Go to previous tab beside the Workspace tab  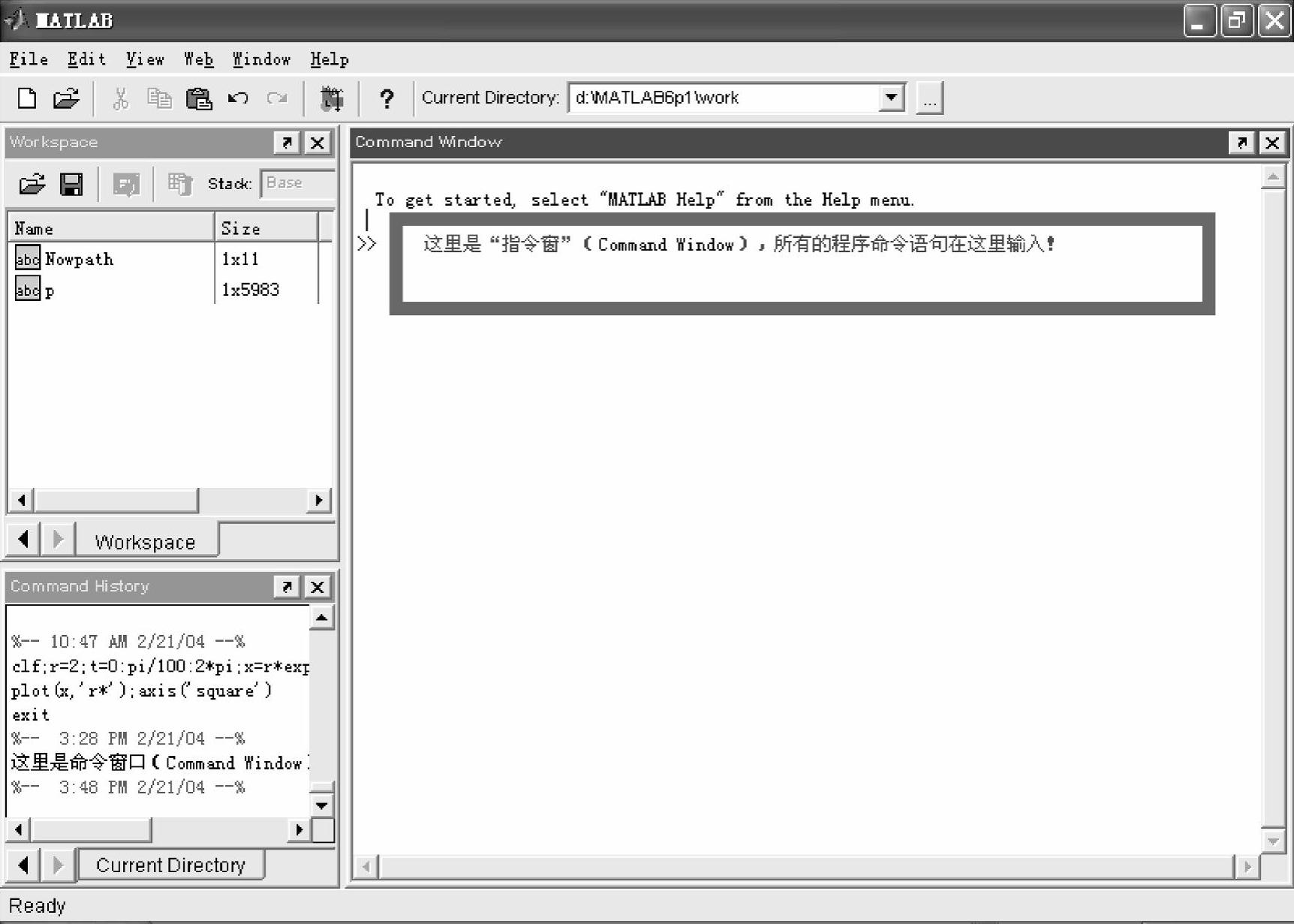(x=23, y=539)
